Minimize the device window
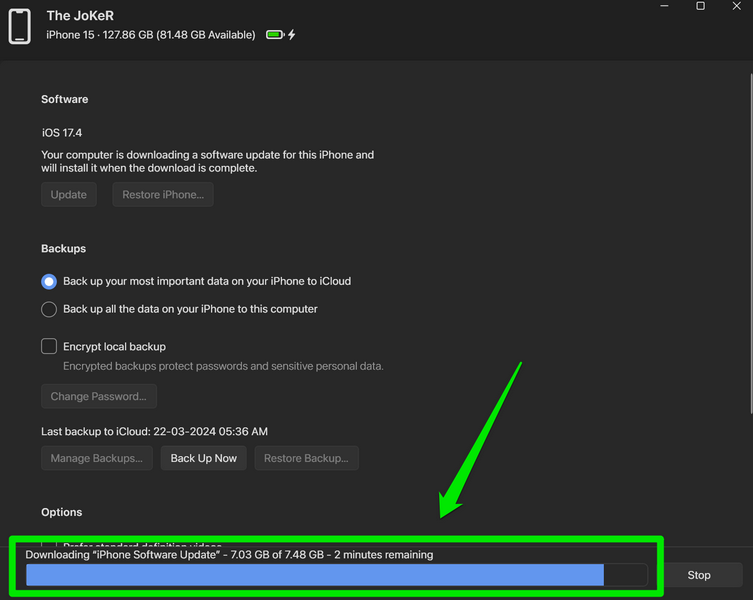The height and width of the screenshot is (600, 753). (664, 7)
